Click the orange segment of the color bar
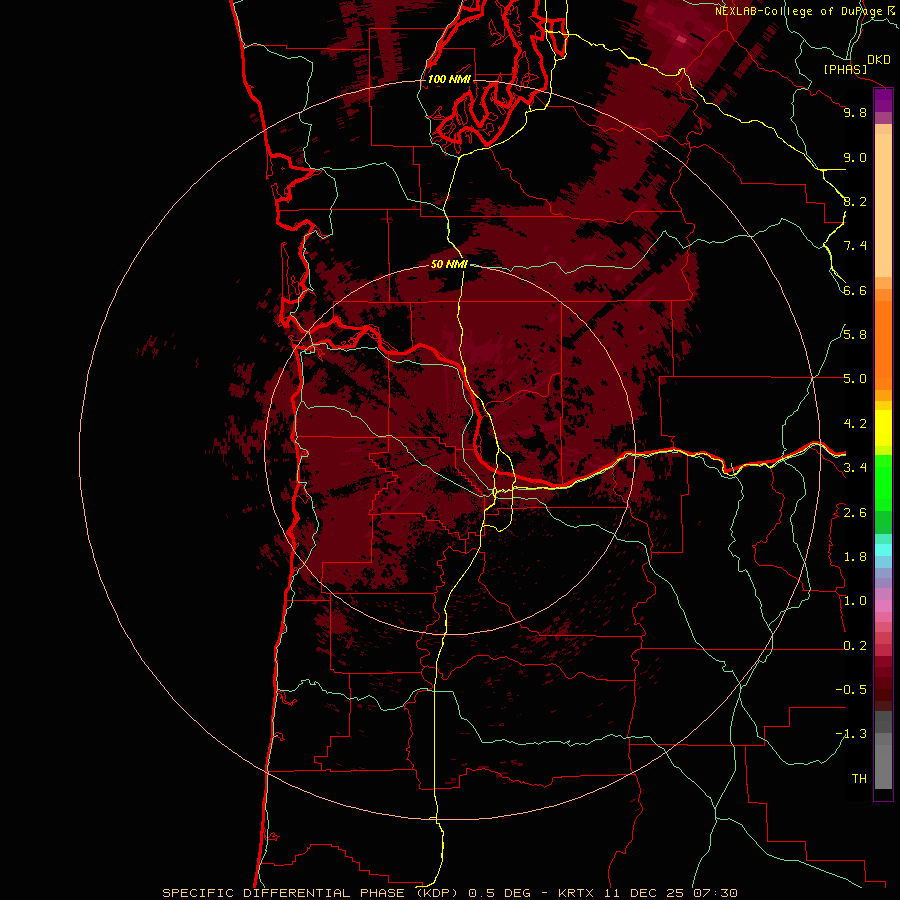 883,346
